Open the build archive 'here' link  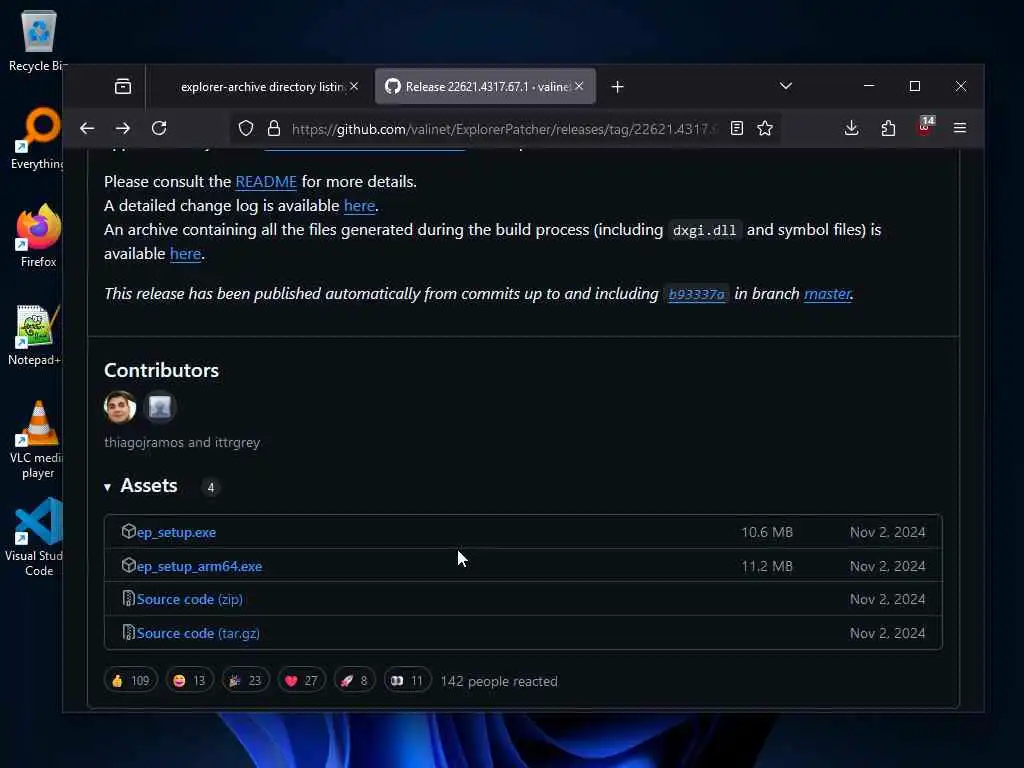pyautogui.click(x=185, y=253)
